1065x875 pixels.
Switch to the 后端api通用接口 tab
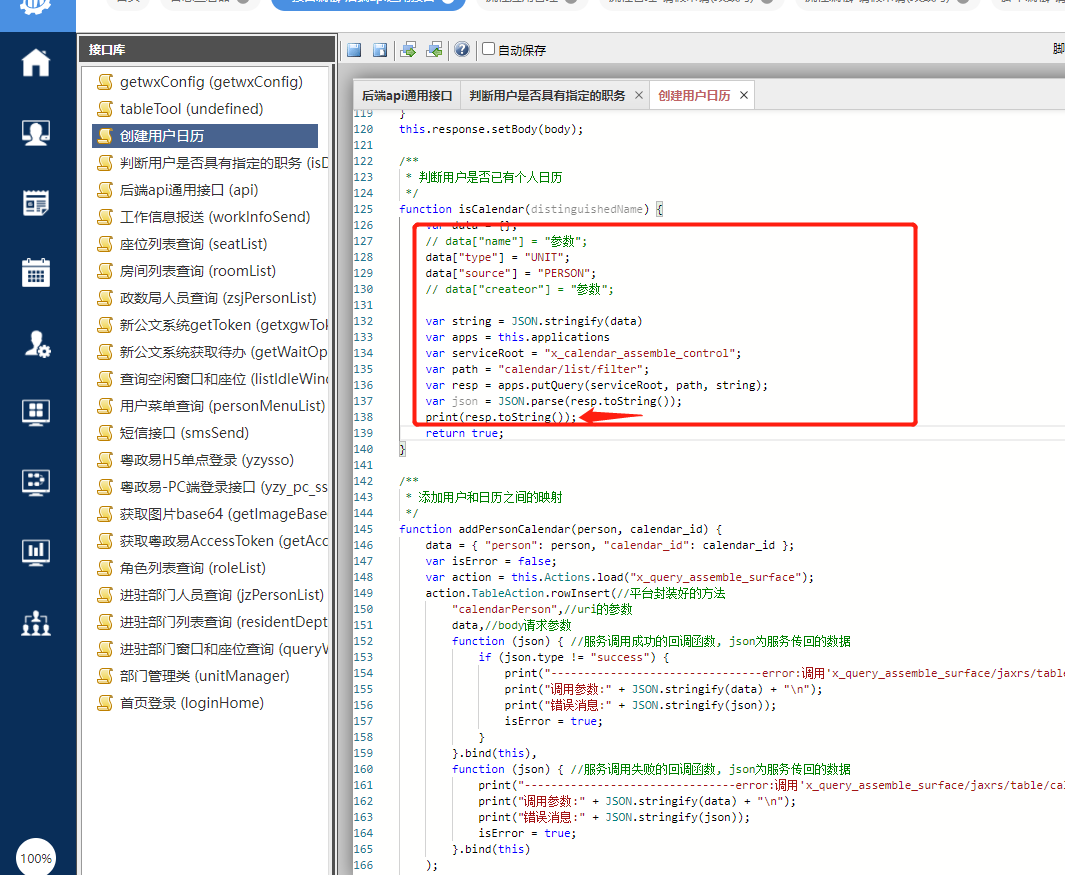click(x=407, y=96)
